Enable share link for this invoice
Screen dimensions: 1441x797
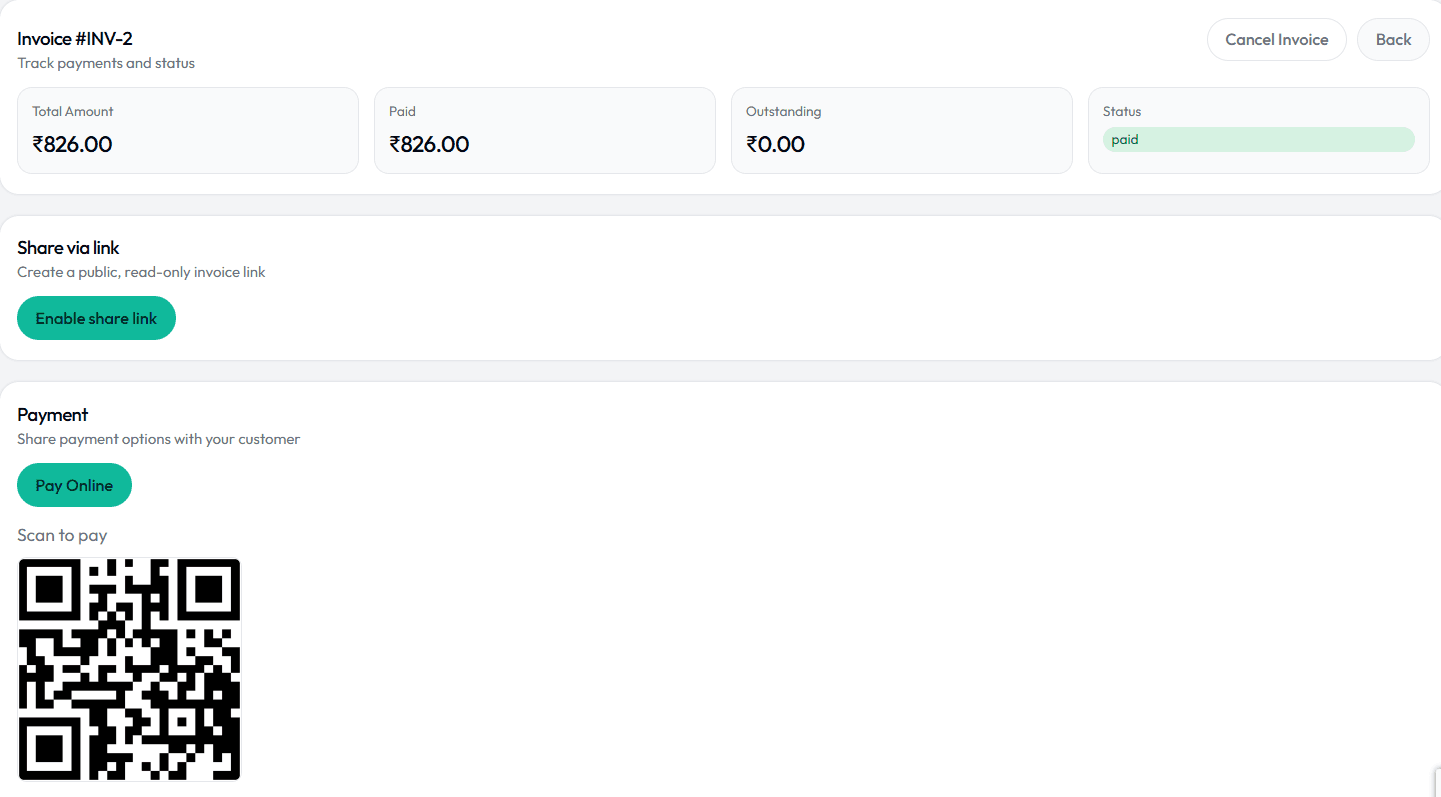pyautogui.click(x=96, y=317)
